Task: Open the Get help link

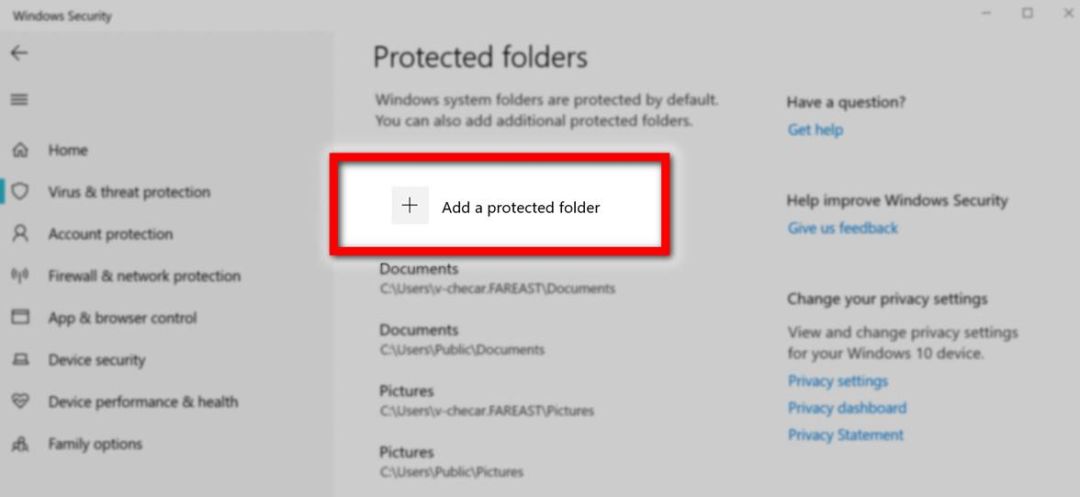Action: coord(815,130)
